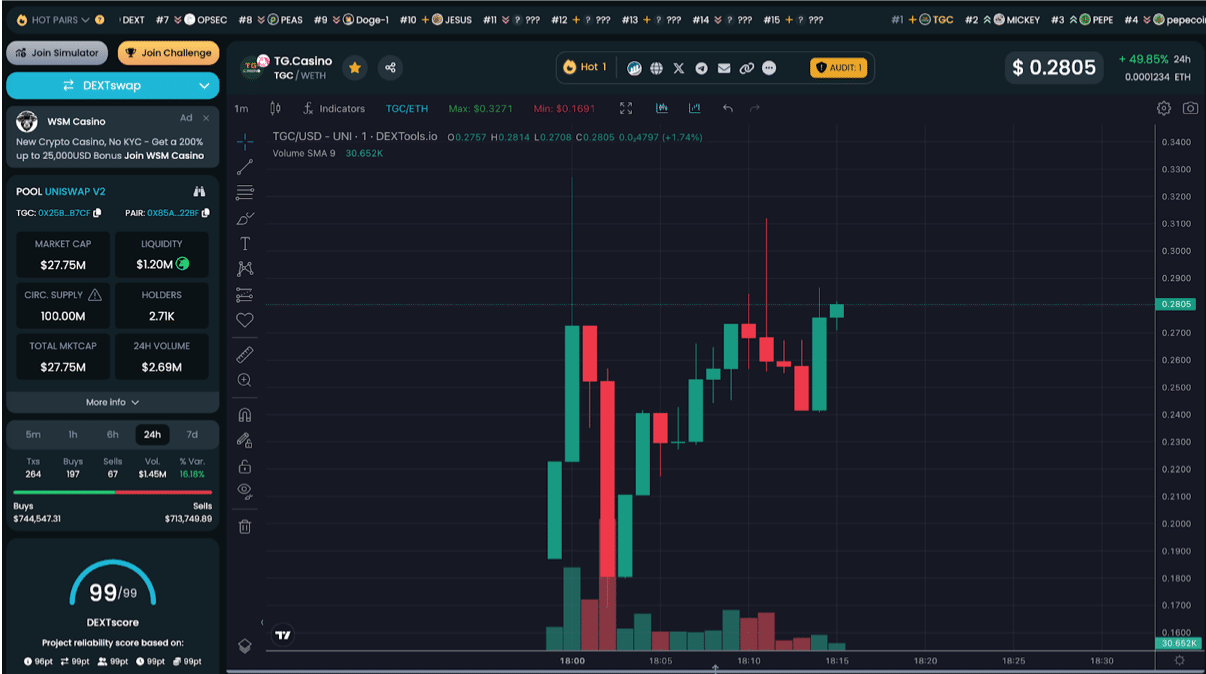Open the 1m timeframe selector

point(241,108)
